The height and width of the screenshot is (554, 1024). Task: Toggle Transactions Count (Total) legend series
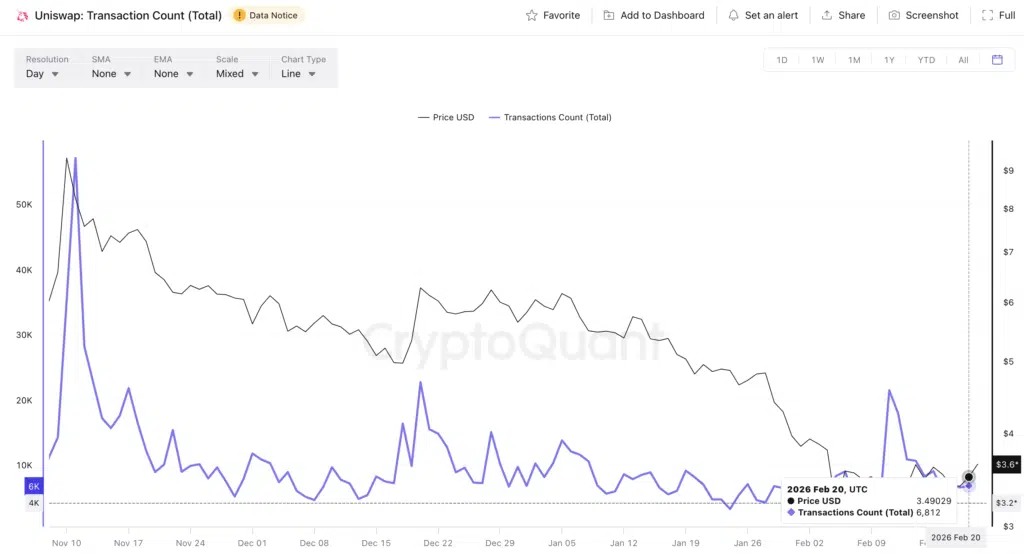click(549, 118)
